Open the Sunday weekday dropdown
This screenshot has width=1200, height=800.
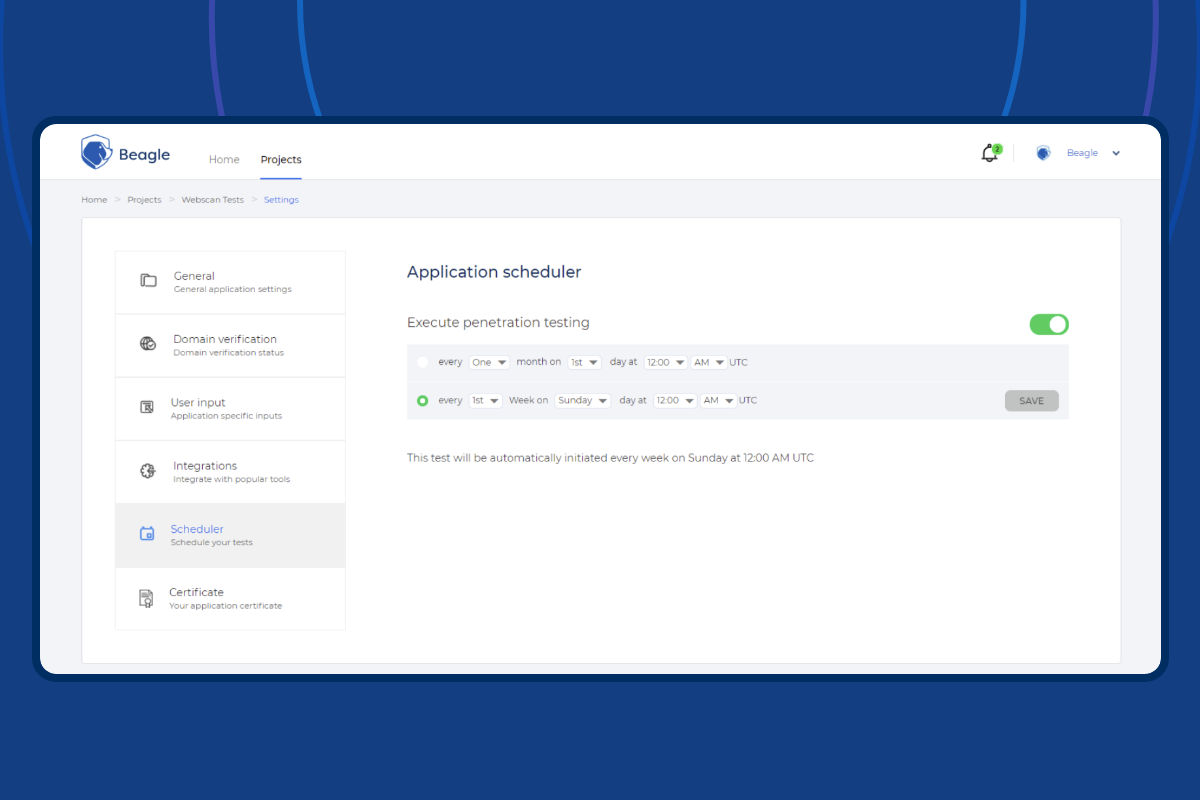(x=583, y=400)
